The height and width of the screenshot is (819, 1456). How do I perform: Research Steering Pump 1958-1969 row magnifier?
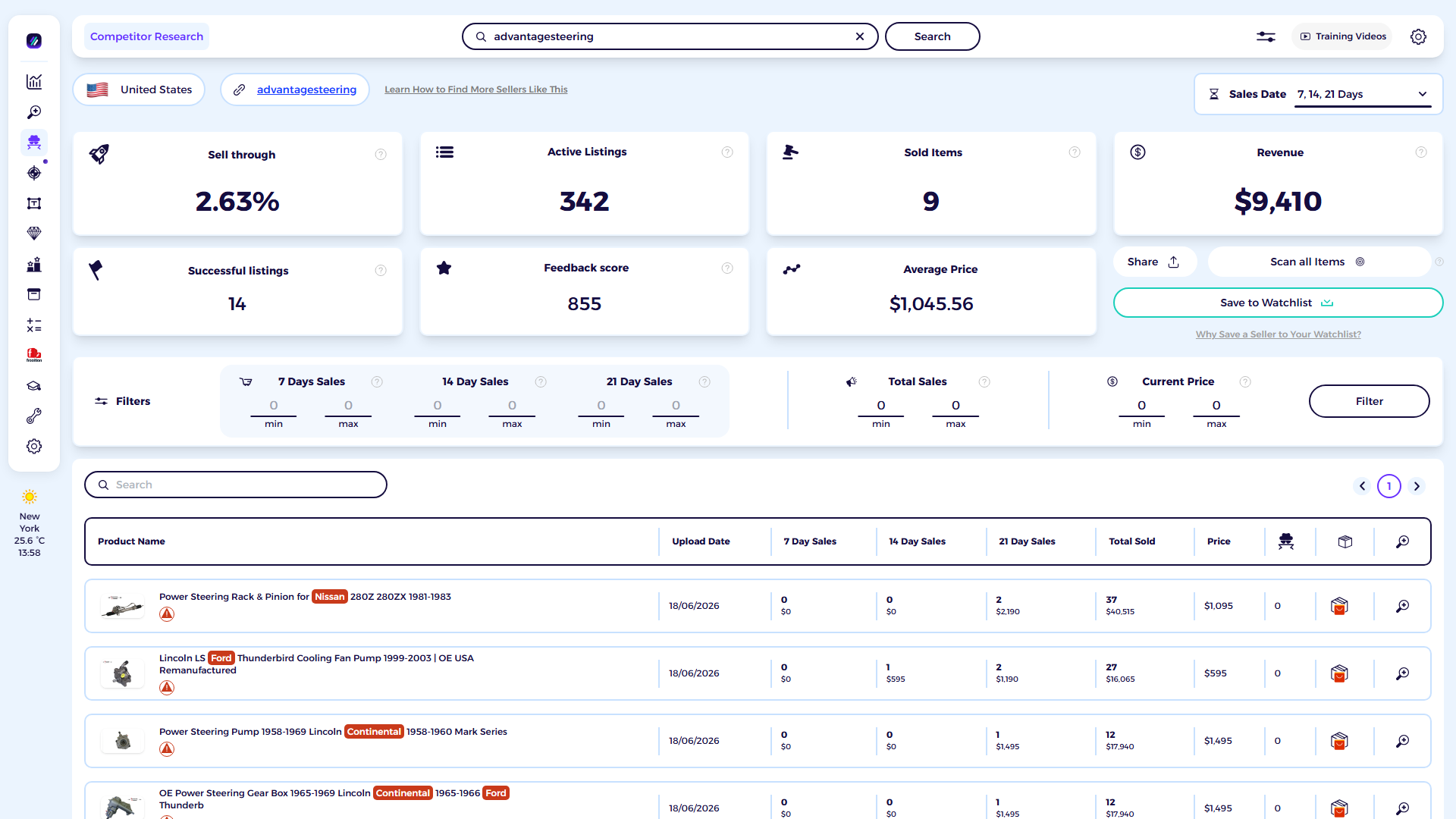coord(1403,741)
